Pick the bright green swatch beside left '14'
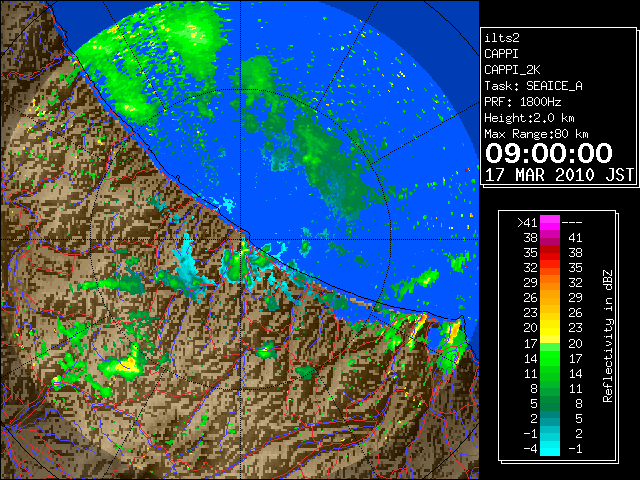 (x=550, y=358)
